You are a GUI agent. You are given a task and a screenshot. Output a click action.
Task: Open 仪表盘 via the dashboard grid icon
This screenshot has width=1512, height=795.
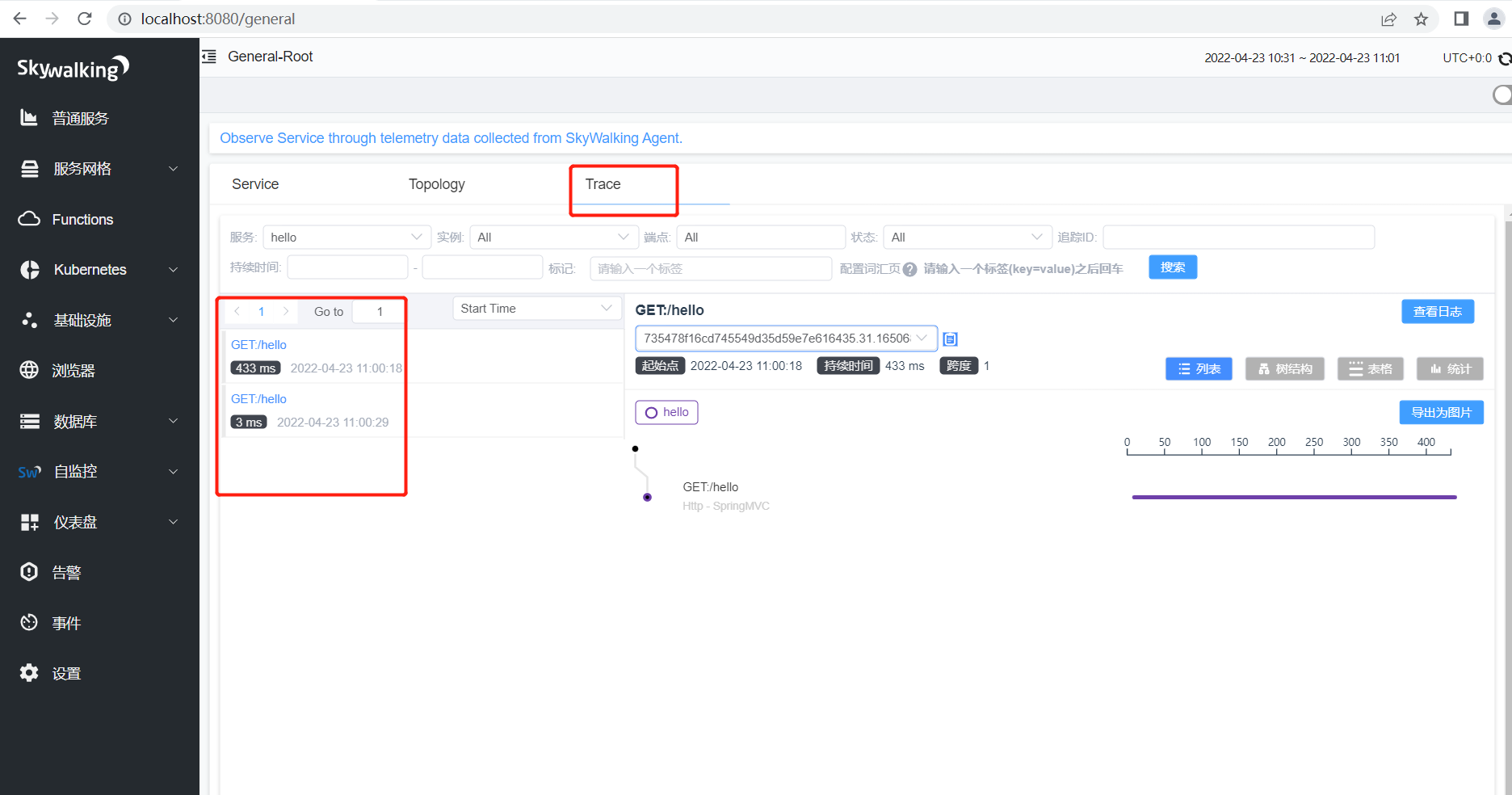[x=29, y=521]
